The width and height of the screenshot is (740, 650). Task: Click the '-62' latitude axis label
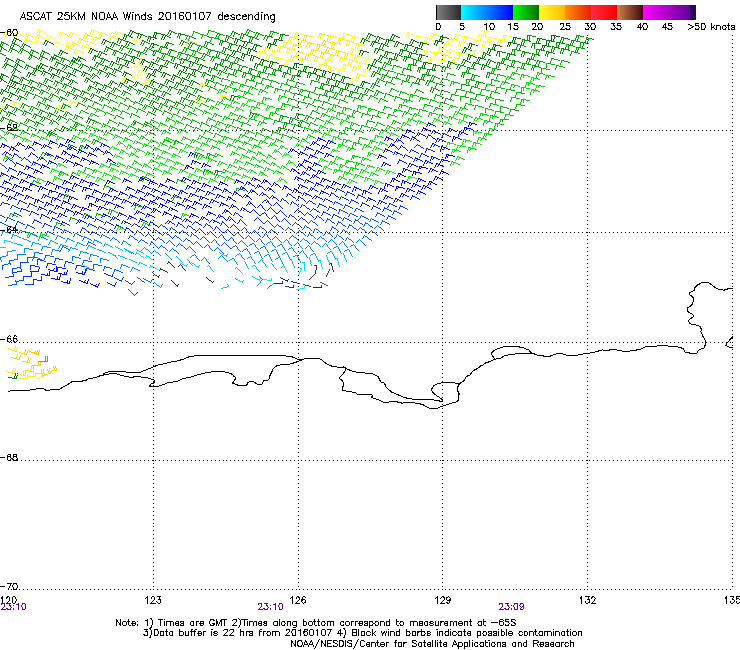pos(9,127)
